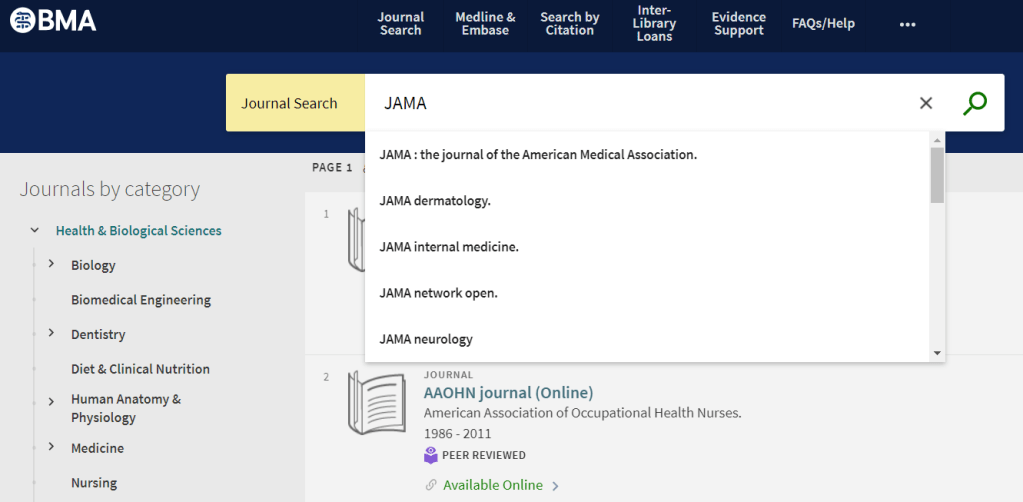Click into the JAMA search field
Viewport: 1023px width, 502px height.
(640, 103)
